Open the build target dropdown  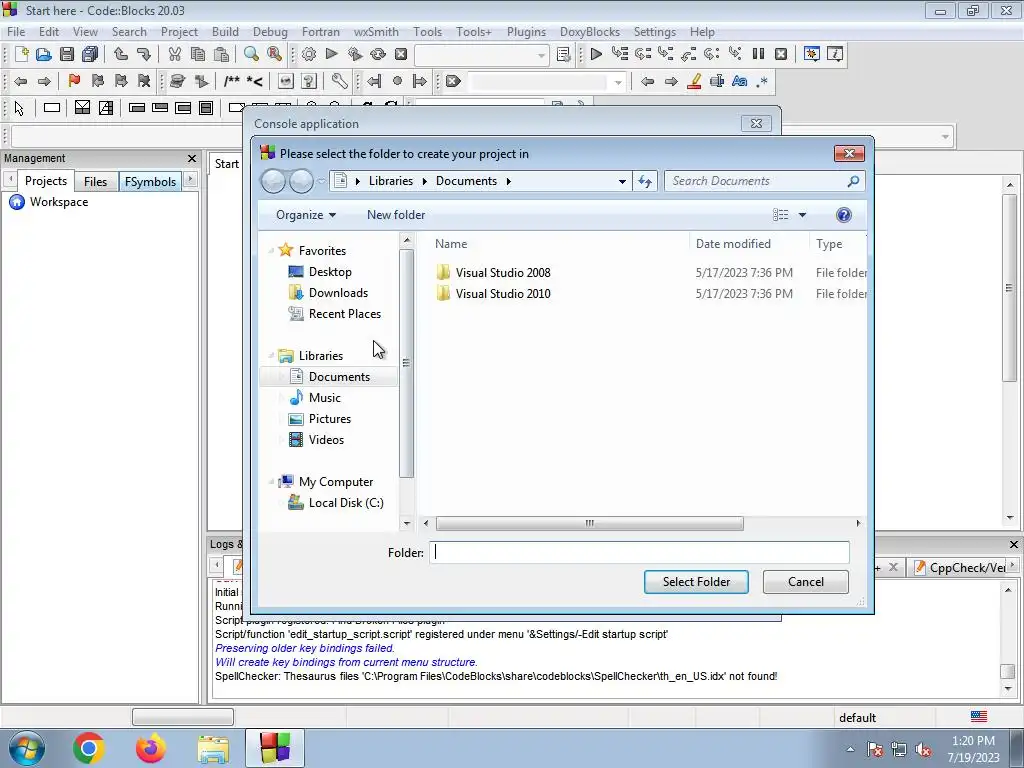[x=541, y=55]
